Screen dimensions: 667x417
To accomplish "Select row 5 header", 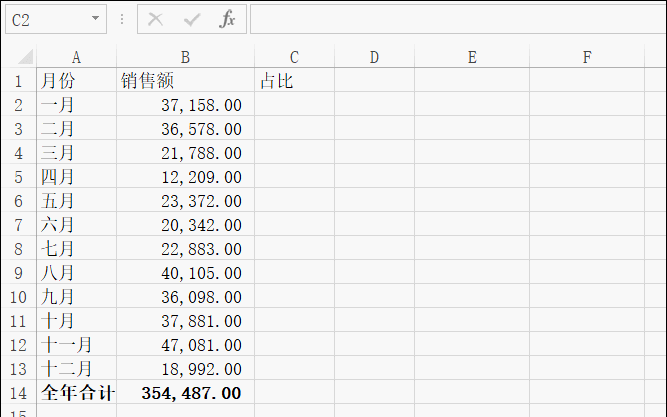I will [18, 177].
